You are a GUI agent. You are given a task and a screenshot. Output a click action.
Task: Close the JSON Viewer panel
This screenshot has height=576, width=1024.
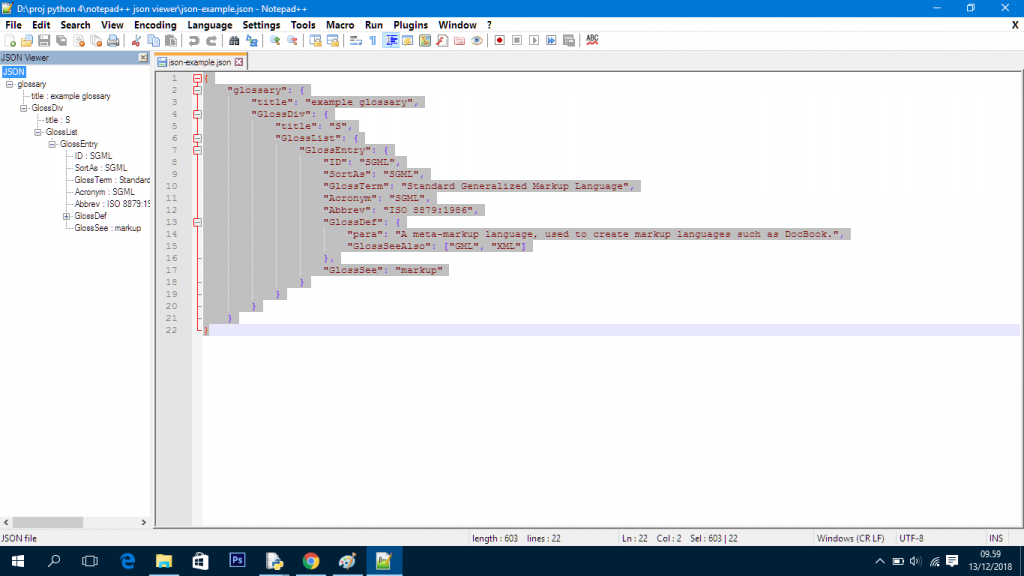[142, 58]
